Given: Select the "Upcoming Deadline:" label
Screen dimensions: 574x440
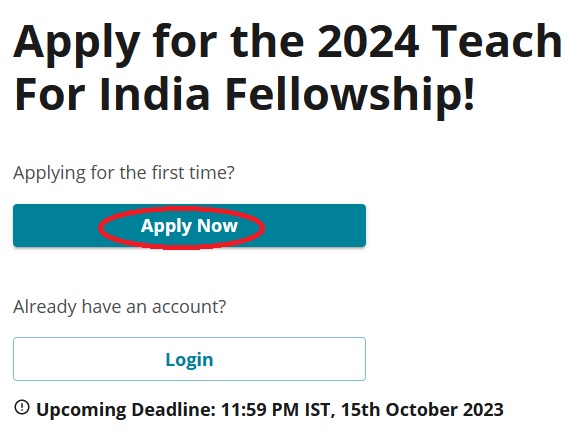Looking at the screenshot, I should [x=126, y=410].
